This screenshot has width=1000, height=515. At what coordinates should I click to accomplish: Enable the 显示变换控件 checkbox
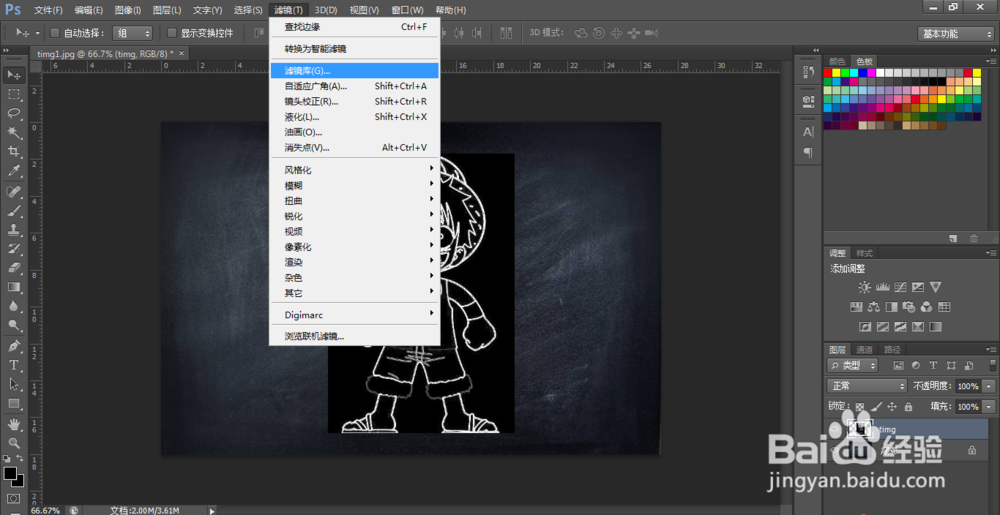point(172,33)
